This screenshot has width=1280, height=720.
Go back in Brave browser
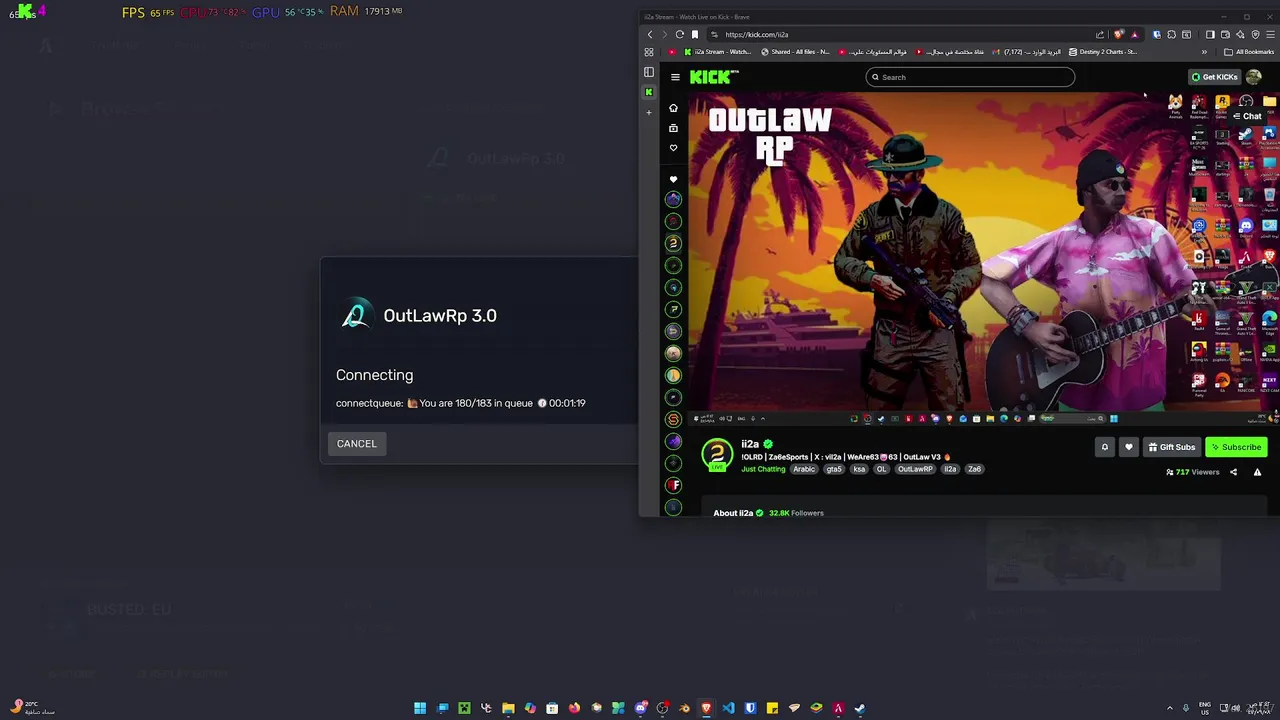point(649,34)
